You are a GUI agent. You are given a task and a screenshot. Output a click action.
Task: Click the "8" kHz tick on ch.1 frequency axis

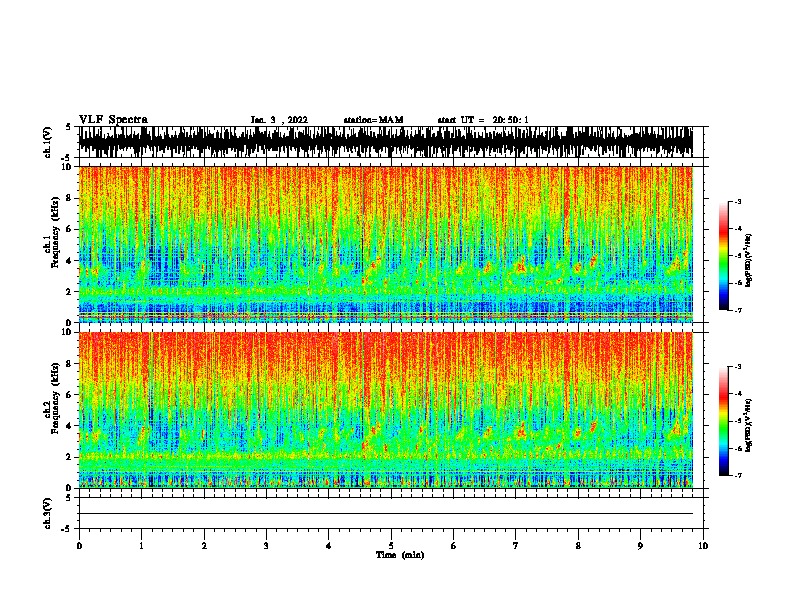pyautogui.click(x=69, y=198)
